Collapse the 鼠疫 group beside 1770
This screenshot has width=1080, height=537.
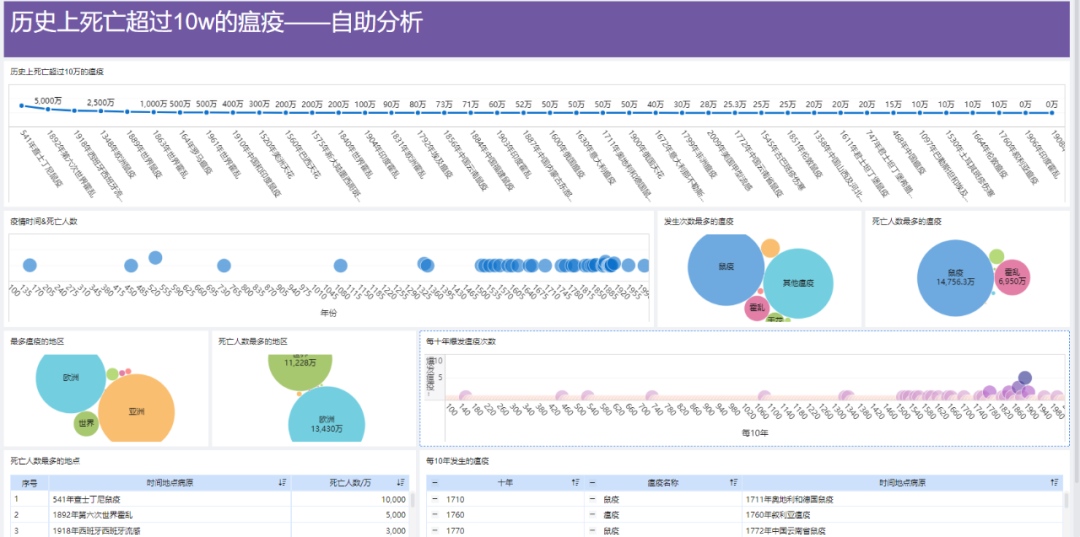tap(592, 531)
